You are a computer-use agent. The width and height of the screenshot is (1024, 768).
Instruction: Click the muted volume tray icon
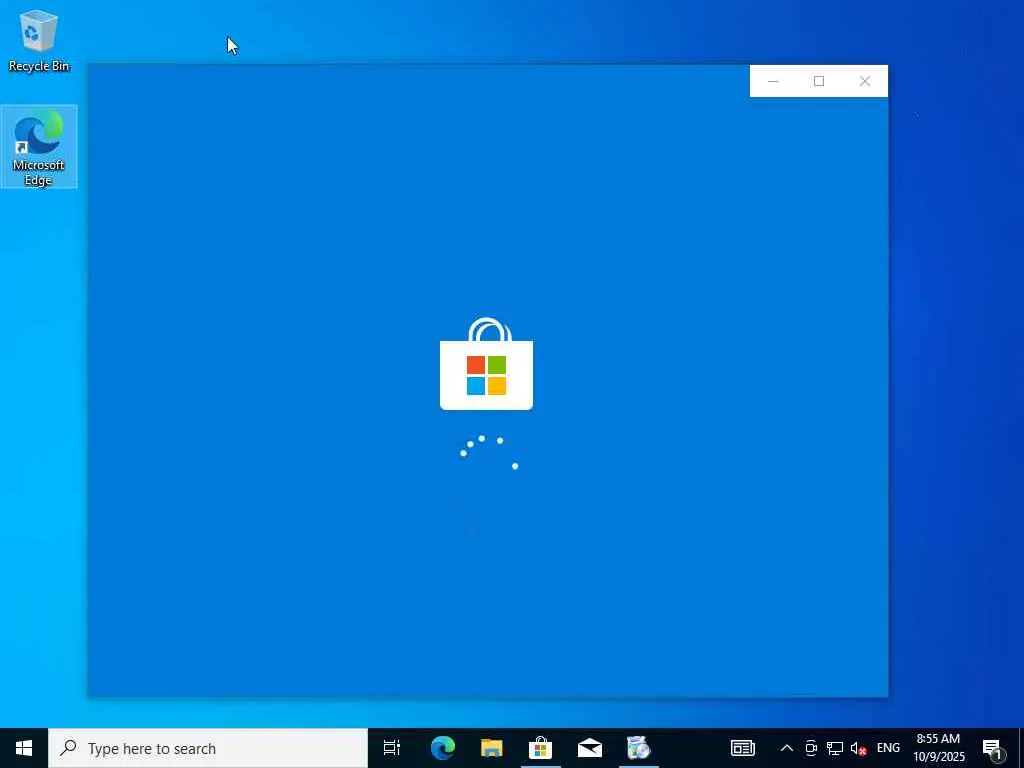pos(858,748)
